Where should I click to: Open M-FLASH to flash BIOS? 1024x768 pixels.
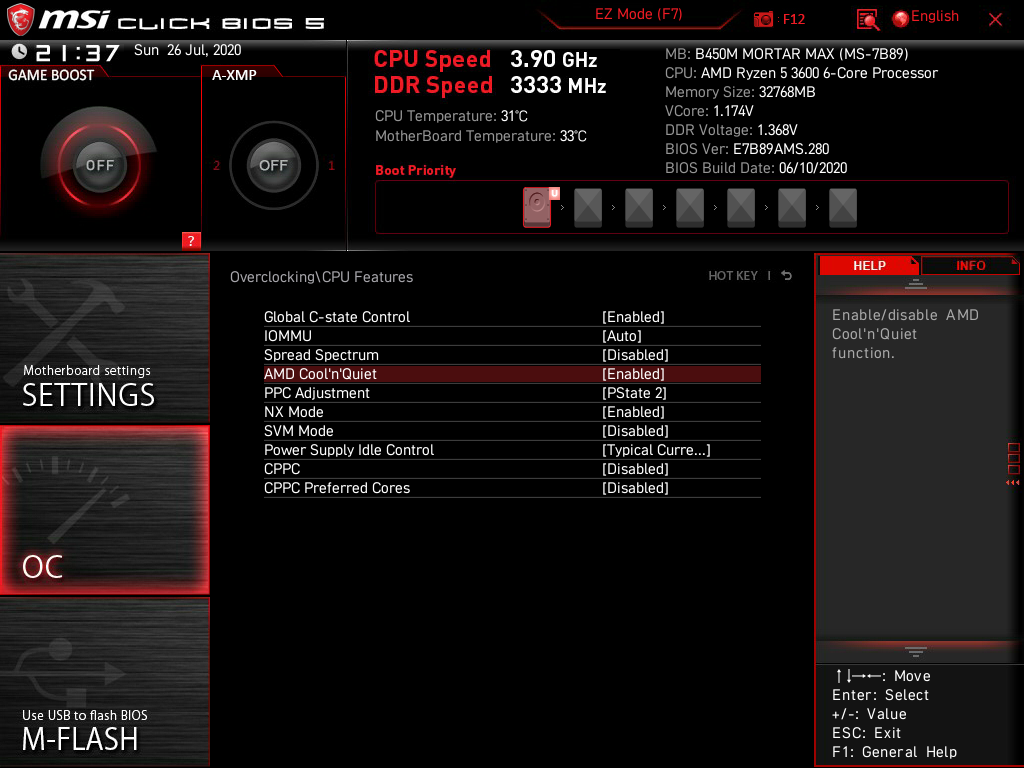coord(104,682)
